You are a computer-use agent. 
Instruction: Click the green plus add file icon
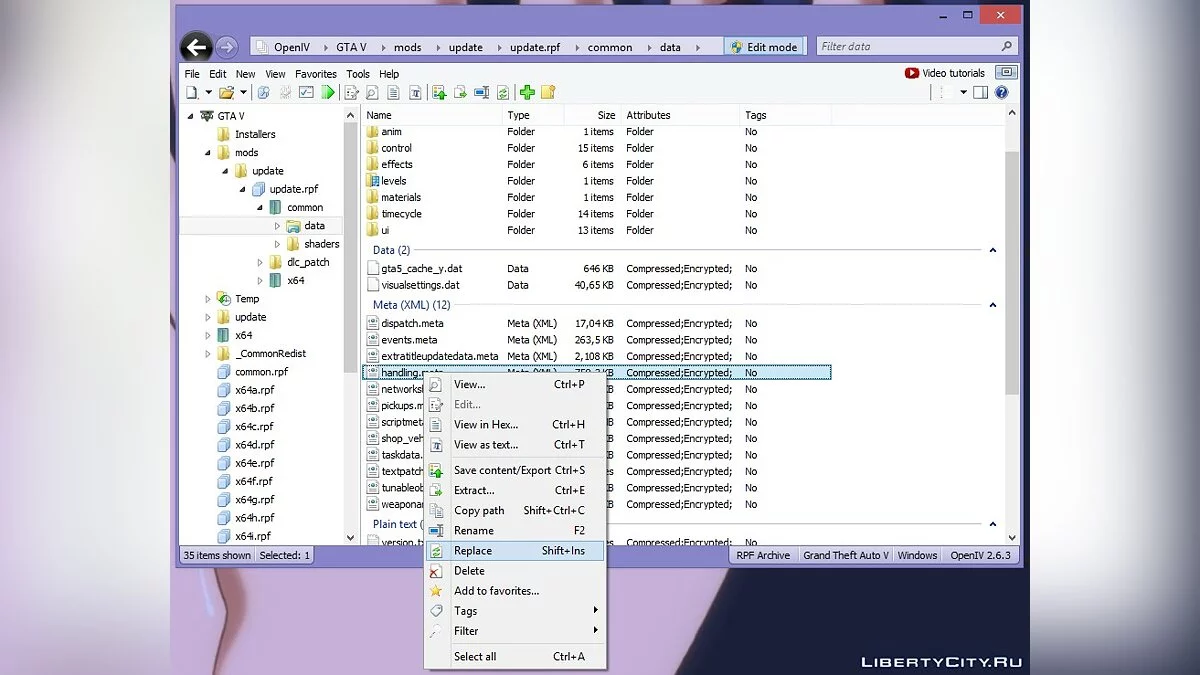[527, 93]
